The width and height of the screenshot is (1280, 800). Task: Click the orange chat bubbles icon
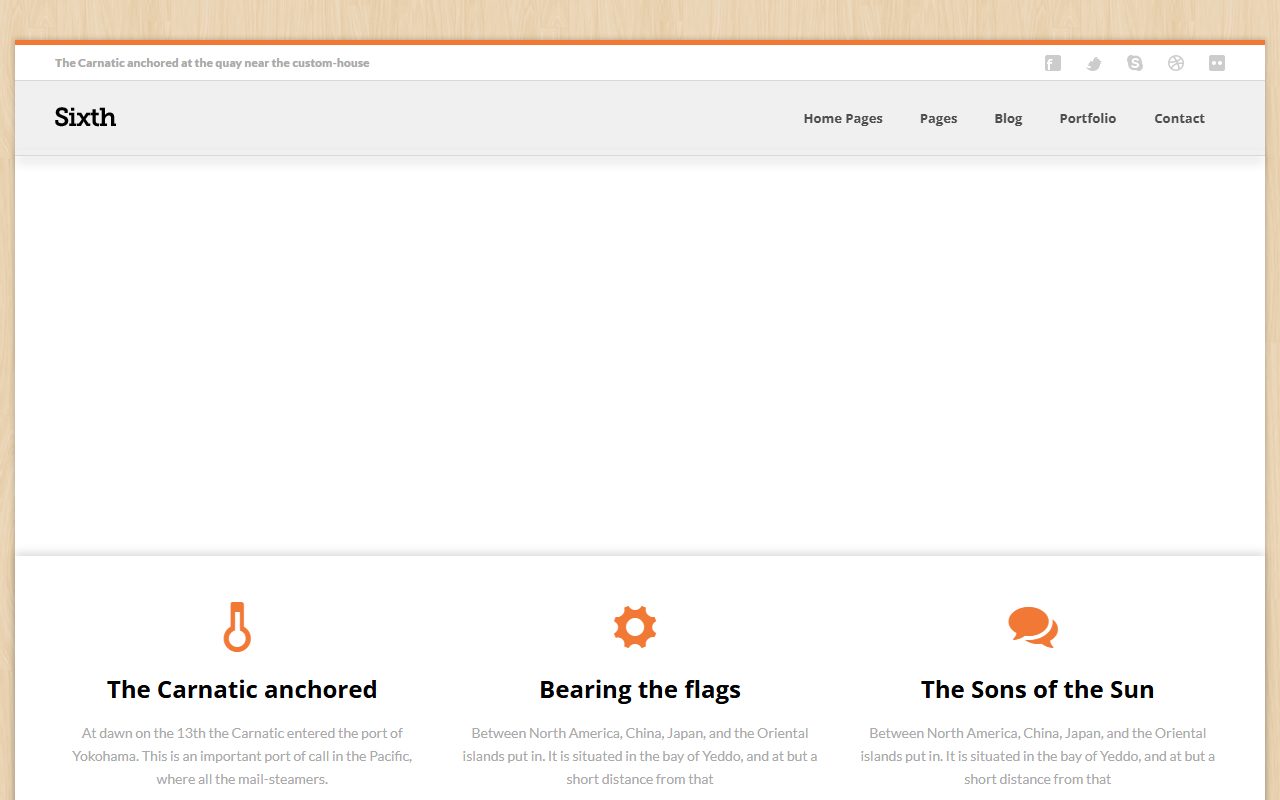point(1033,627)
